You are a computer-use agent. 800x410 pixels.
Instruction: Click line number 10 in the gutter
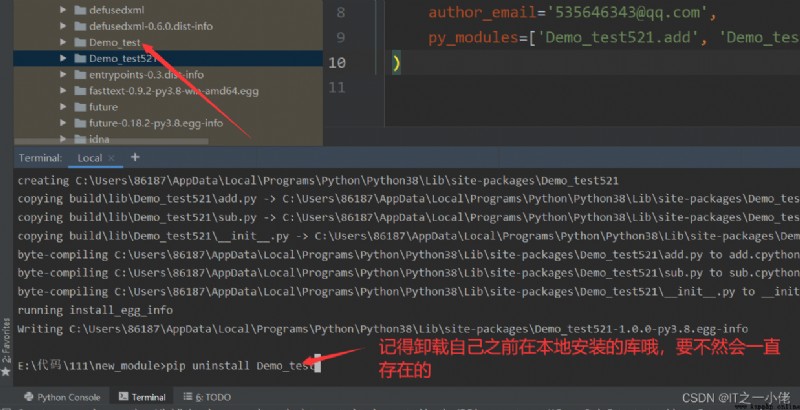(x=337, y=63)
